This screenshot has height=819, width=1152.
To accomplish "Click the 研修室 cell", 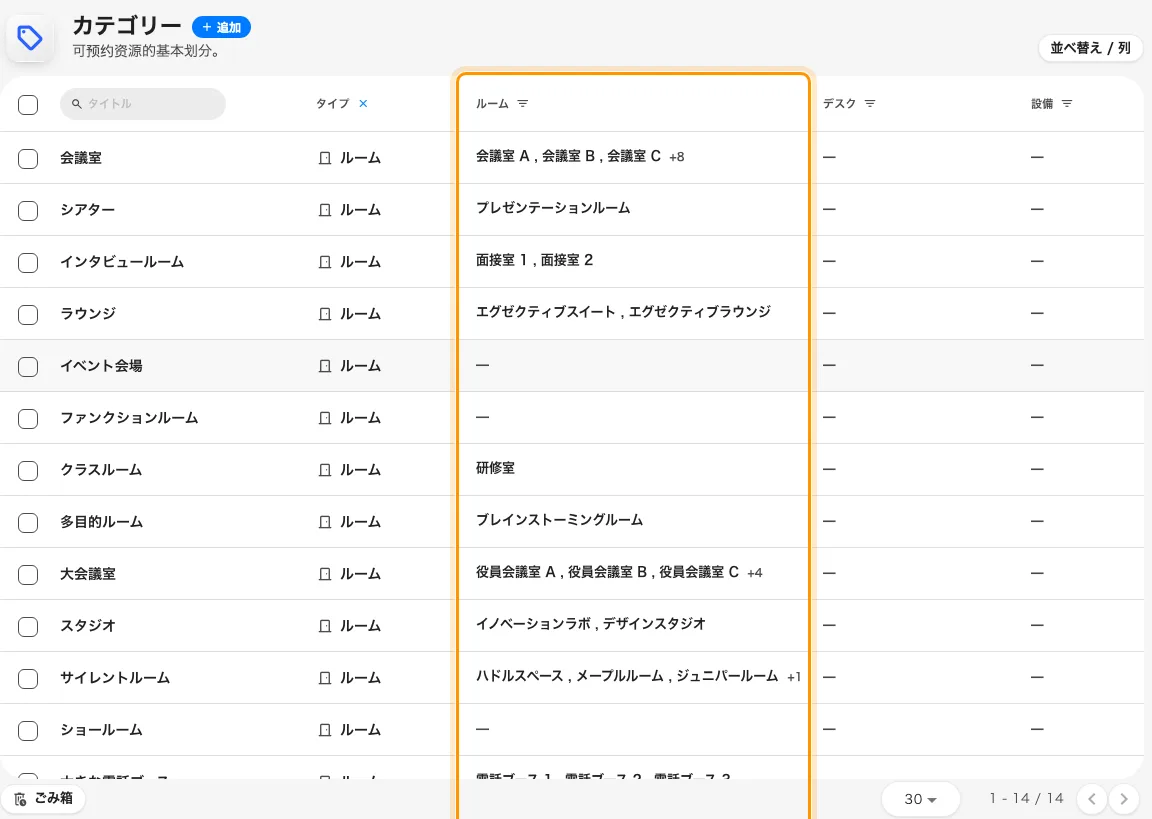I will tap(495, 468).
